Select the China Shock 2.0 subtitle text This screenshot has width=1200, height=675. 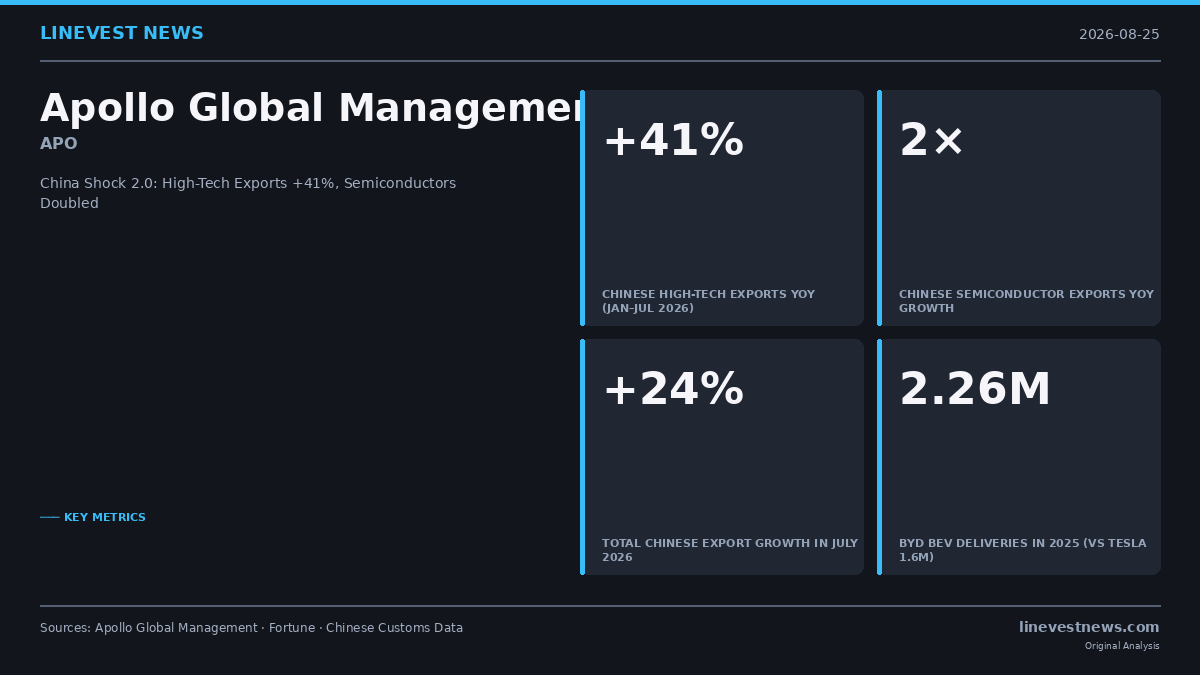[248, 193]
